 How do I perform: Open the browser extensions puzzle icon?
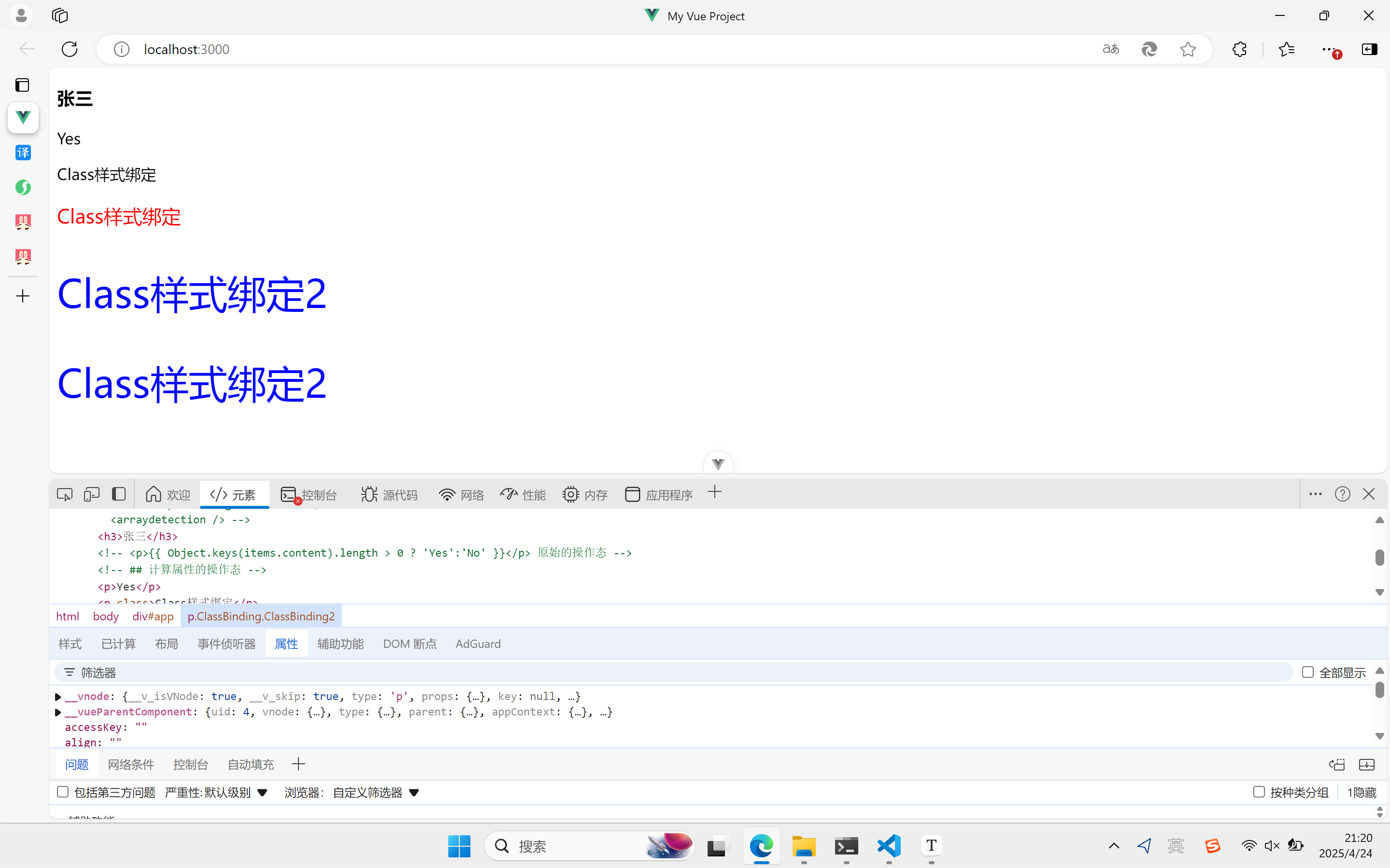coord(1239,49)
